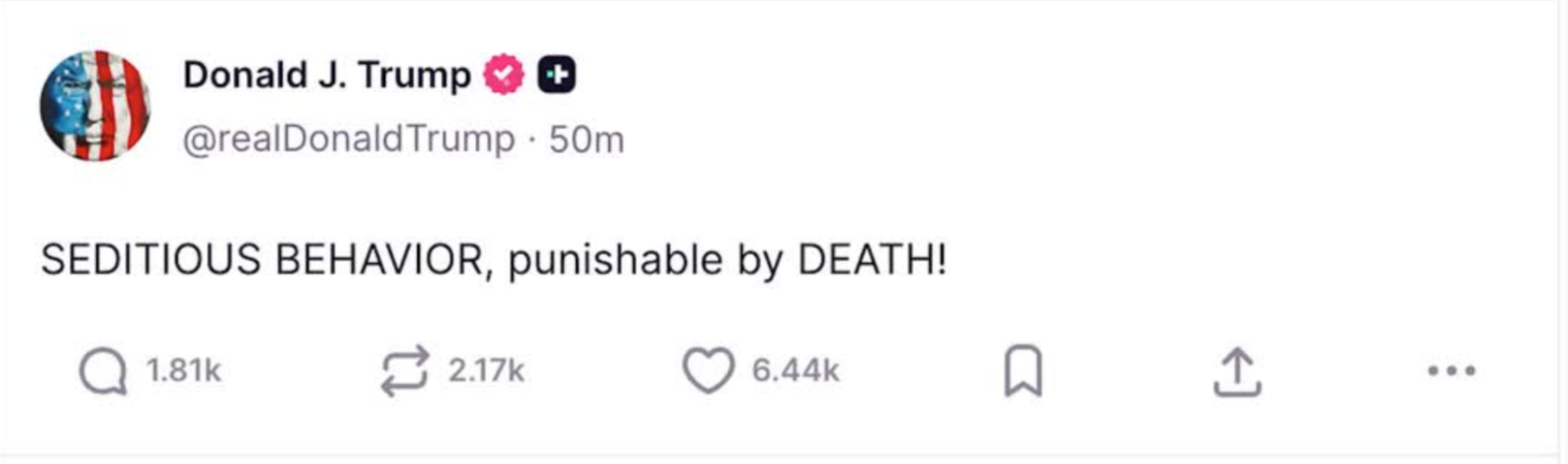The width and height of the screenshot is (1568, 464).
Task: Click the black plus badge next to the name
Action: click(x=557, y=73)
